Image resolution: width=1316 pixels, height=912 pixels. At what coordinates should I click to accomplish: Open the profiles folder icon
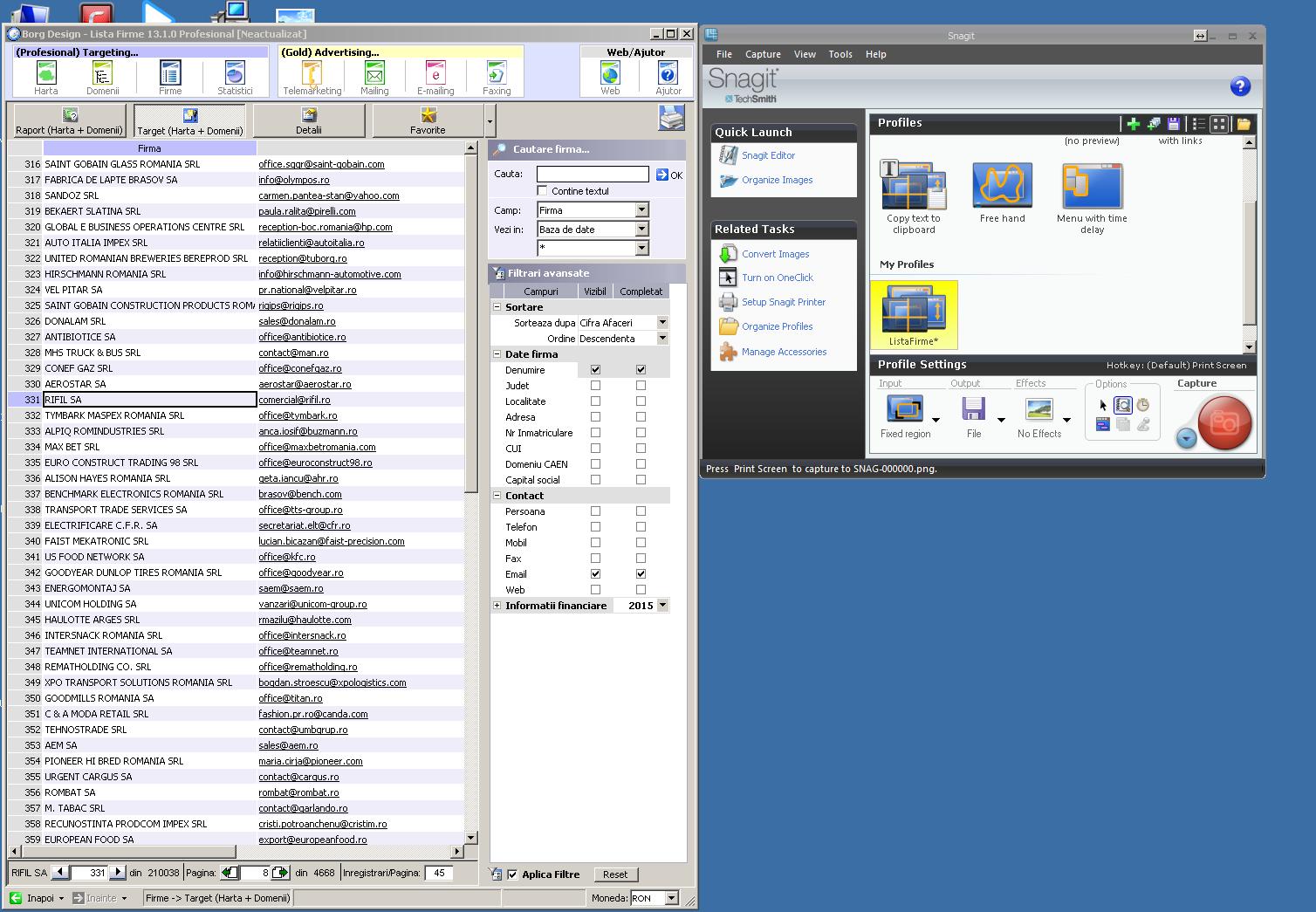tap(1244, 124)
